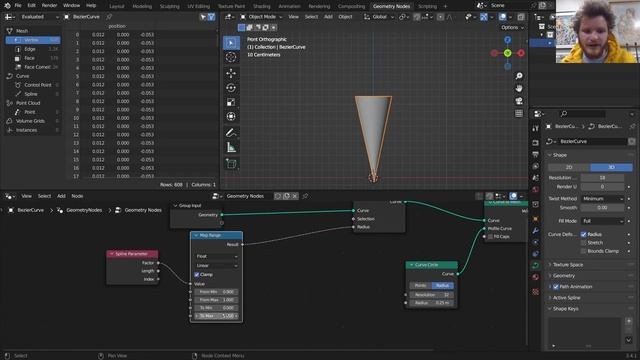Open the Global transform orientation dropdown
This screenshot has width=640, height=360.
click(x=379, y=17)
